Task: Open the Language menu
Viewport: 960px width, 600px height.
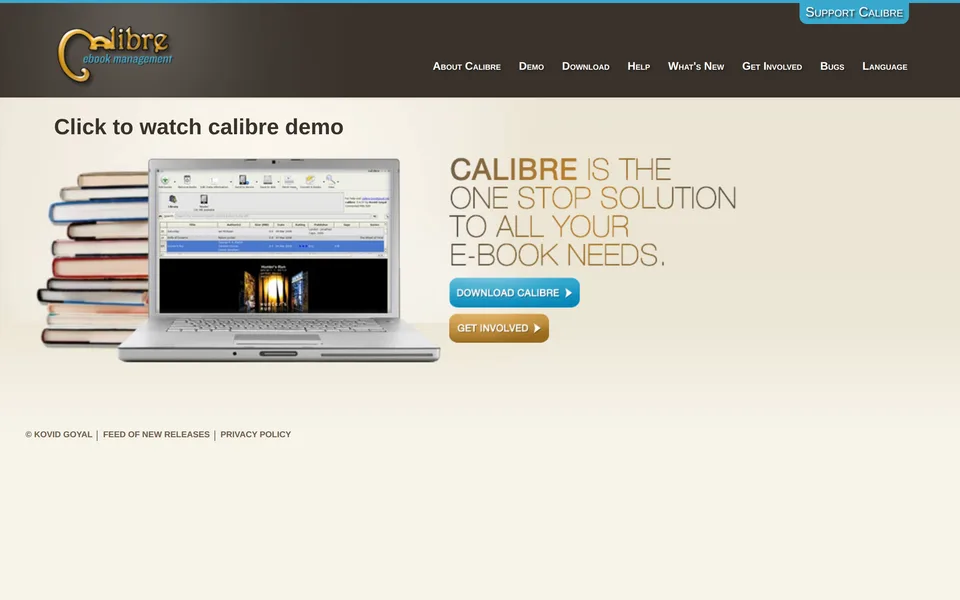Action: click(884, 66)
